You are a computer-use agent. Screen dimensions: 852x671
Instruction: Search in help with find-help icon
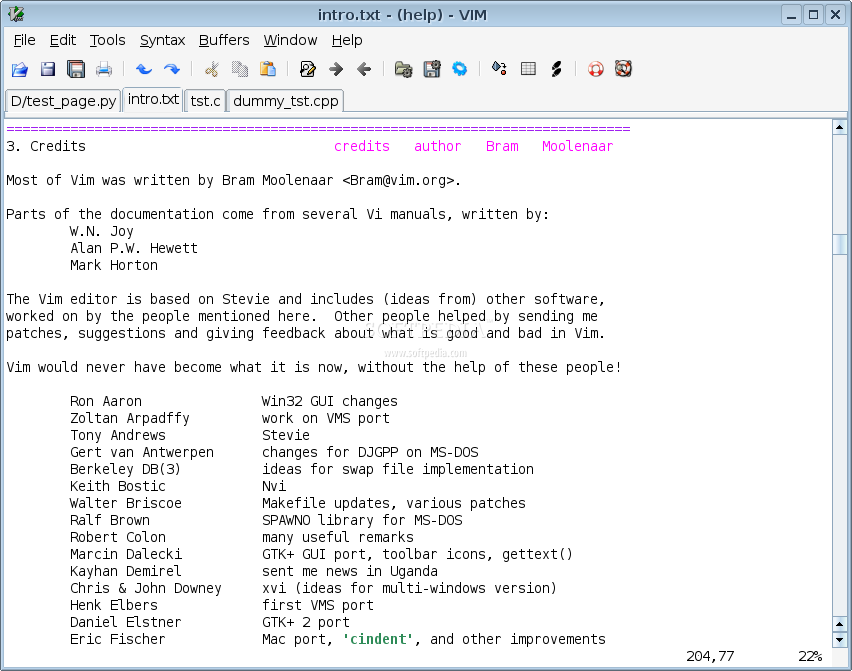[623, 69]
